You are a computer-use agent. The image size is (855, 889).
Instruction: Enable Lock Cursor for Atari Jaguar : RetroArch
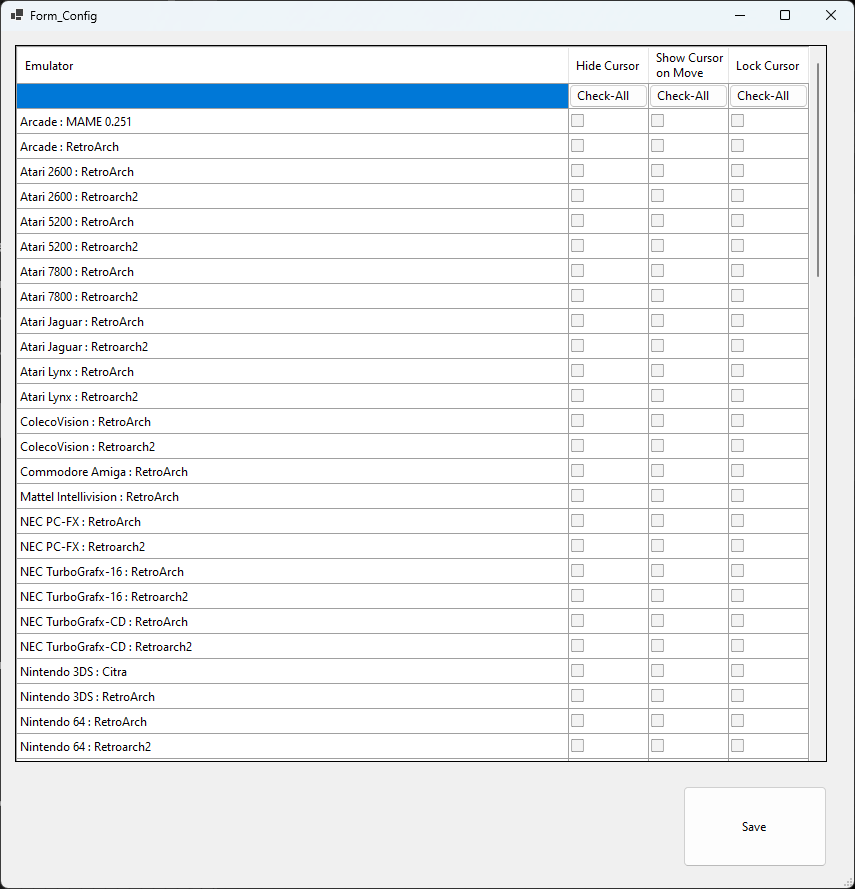[737, 320]
